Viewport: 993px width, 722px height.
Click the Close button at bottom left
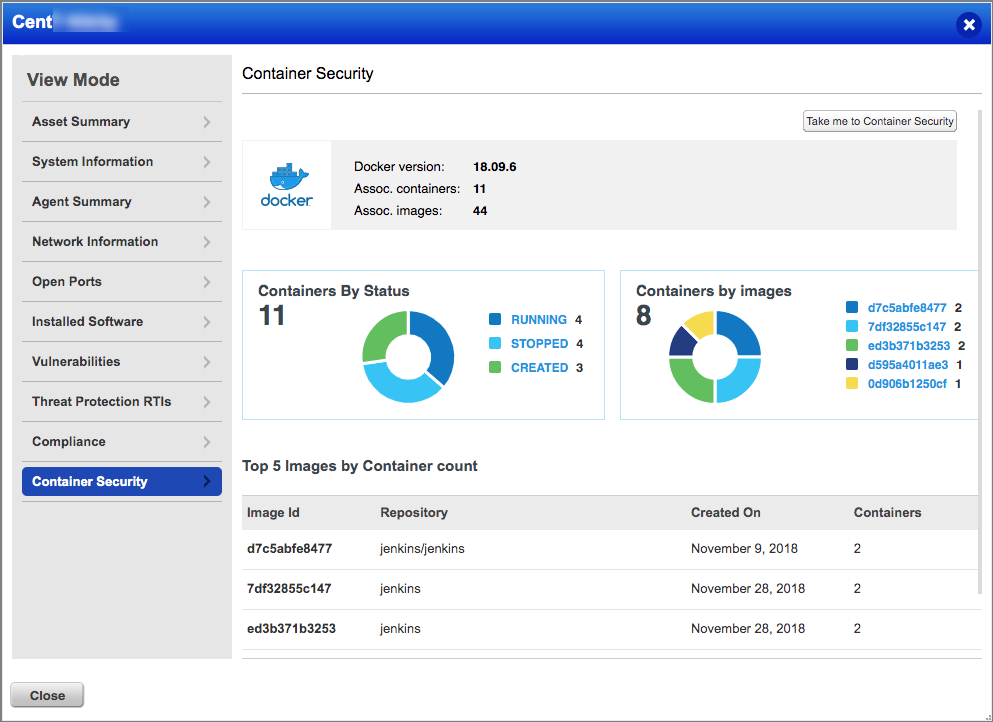[46, 694]
